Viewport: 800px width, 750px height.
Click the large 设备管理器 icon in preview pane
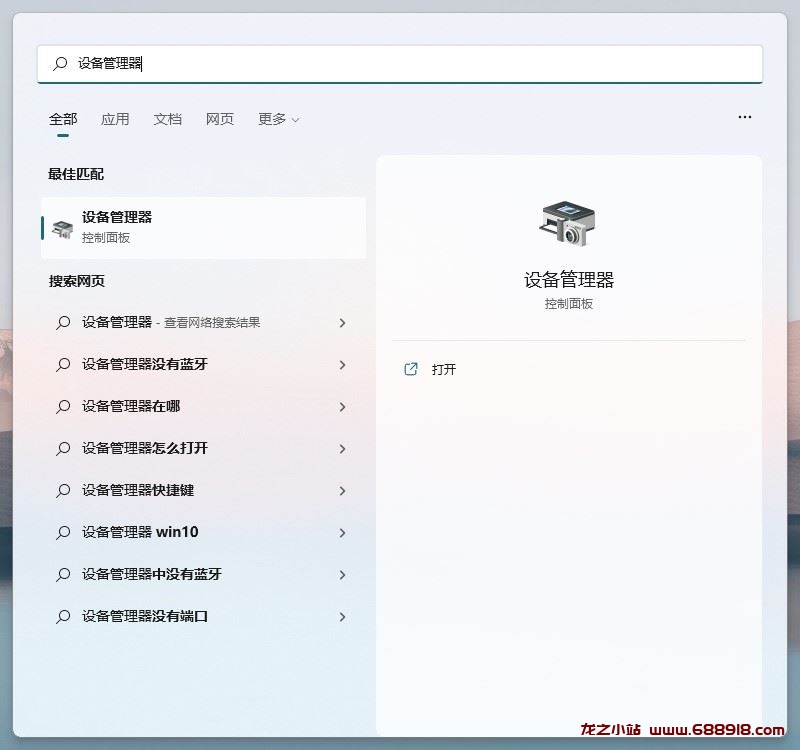click(x=568, y=223)
